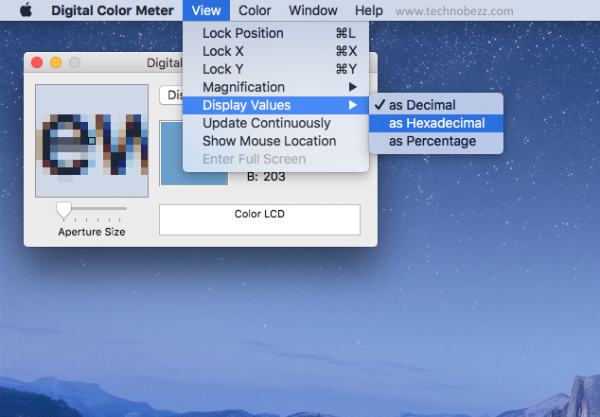This screenshot has height=417, width=600.
Task: Select Display Values submenu entry
Action: 276,105
